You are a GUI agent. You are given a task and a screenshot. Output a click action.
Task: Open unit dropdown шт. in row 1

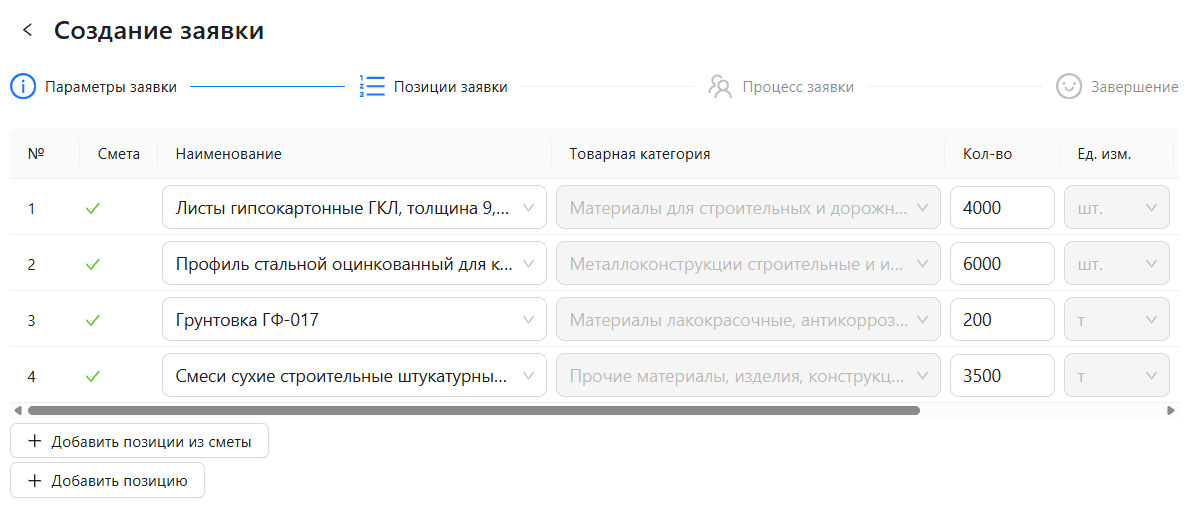tap(1116, 207)
